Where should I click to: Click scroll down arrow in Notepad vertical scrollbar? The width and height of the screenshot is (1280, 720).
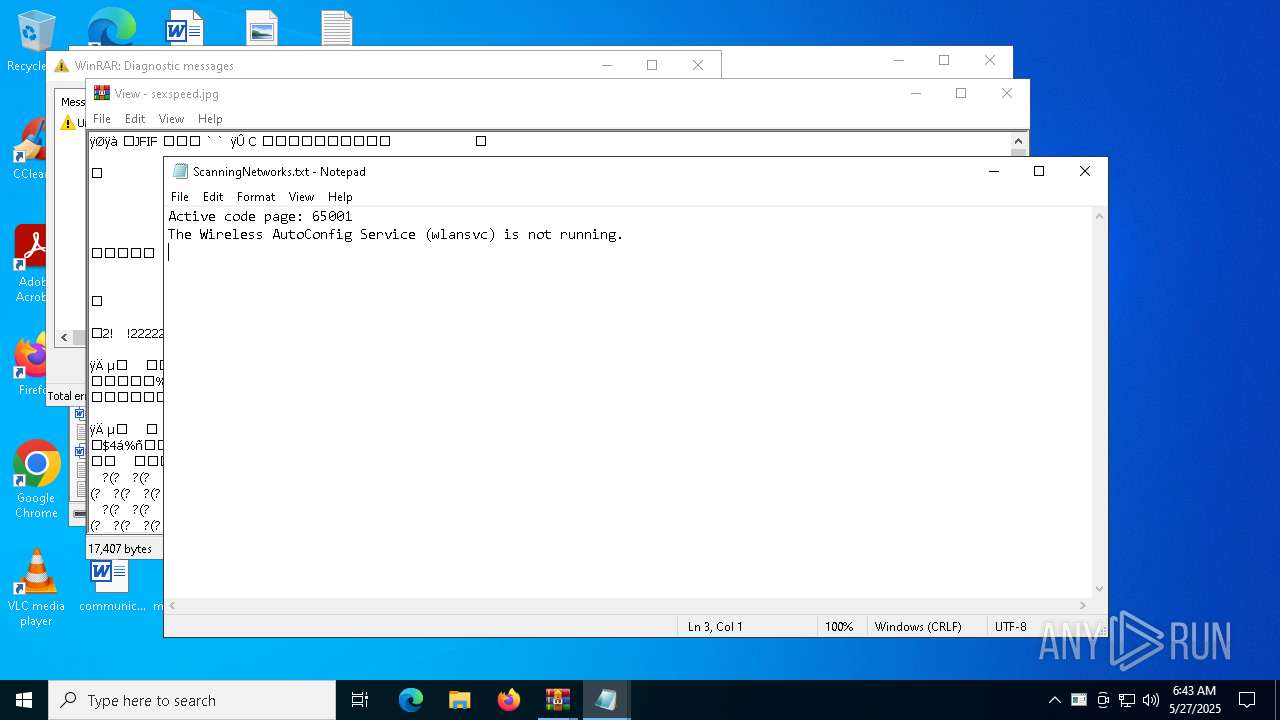tap(1099, 589)
